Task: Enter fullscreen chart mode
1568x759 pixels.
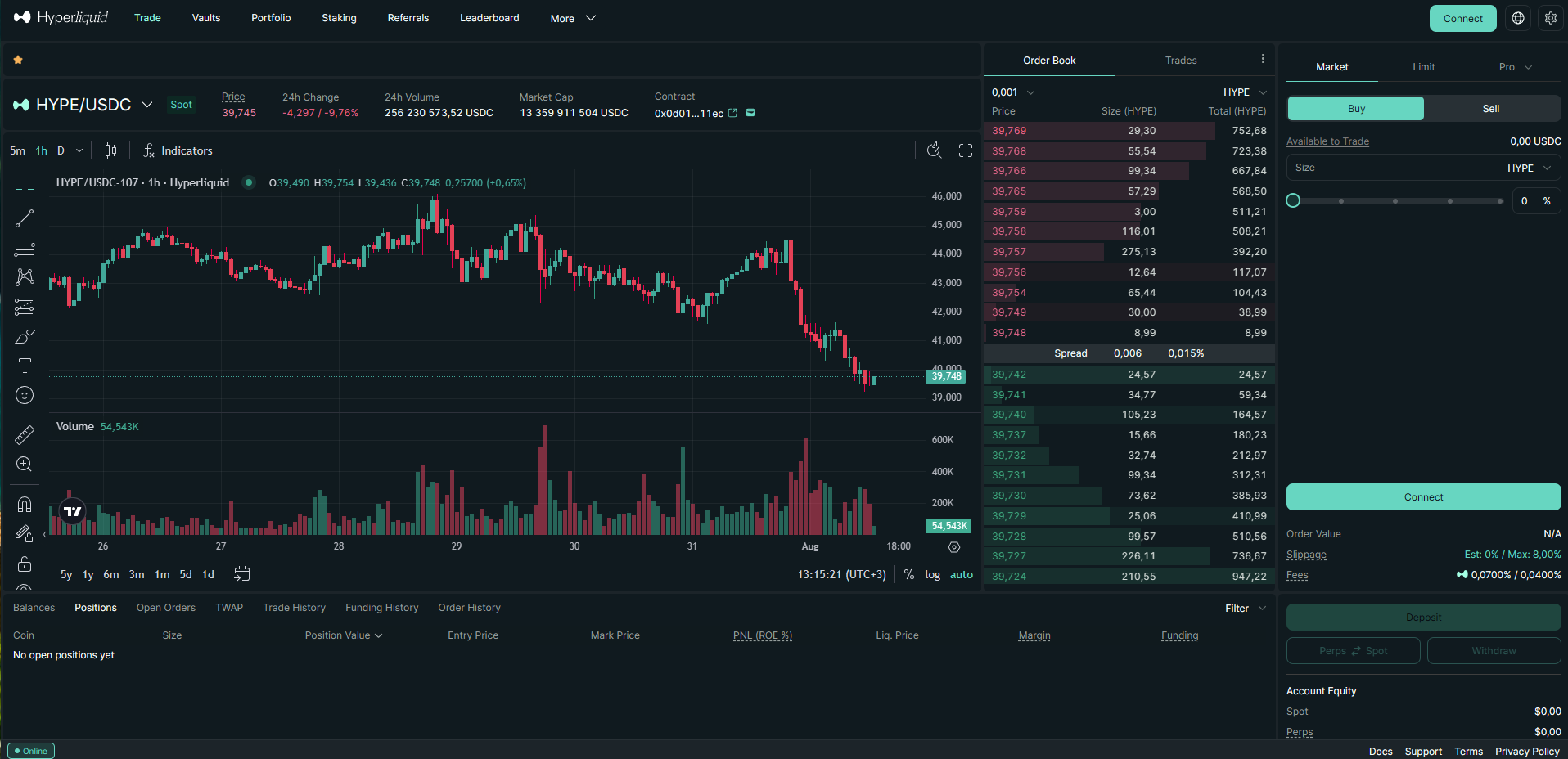Action: 966,150
